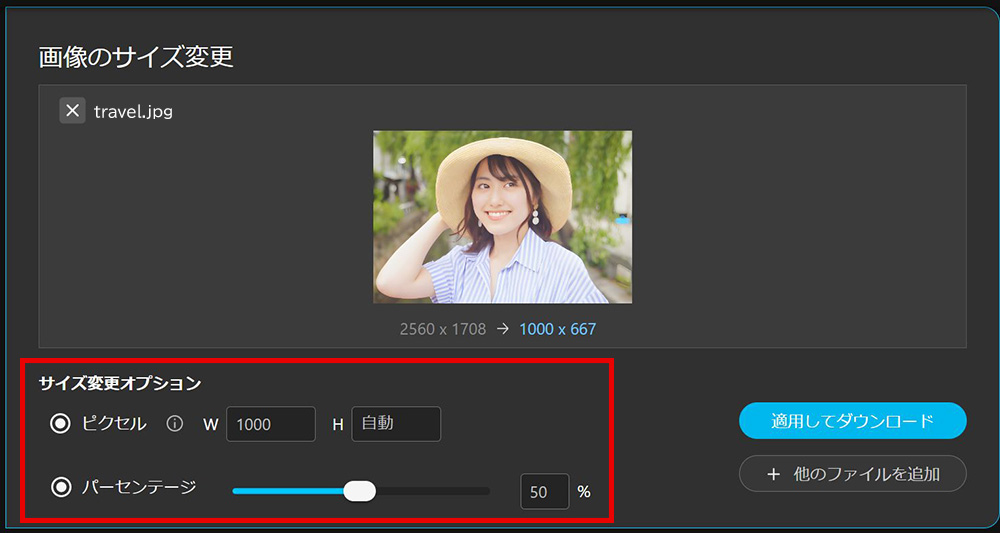This screenshot has height=533, width=1000.
Task: Click the percentage value box showing 50
Action: click(x=545, y=492)
